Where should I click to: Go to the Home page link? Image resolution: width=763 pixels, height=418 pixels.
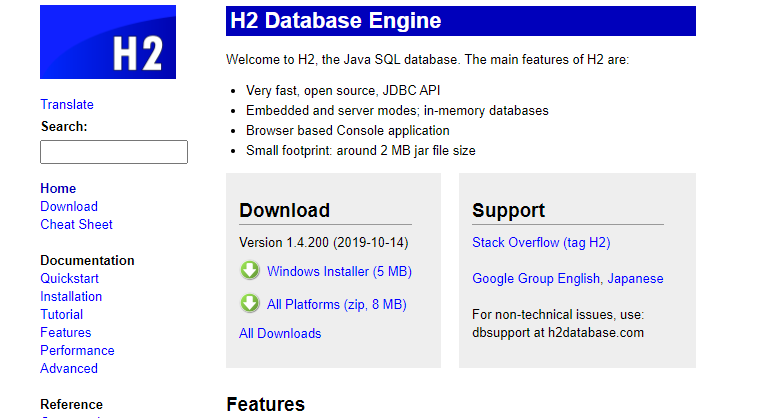coord(58,188)
